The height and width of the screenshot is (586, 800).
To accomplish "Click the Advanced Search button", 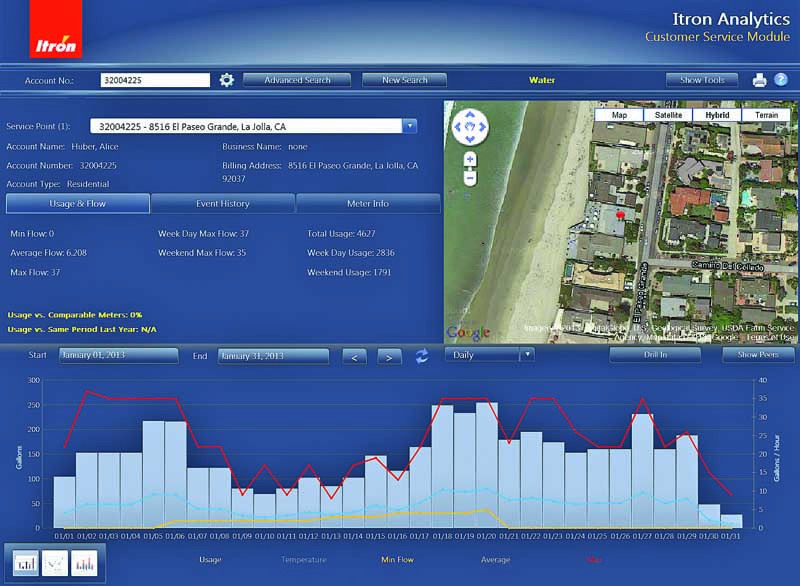I will [x=297, y=80].
